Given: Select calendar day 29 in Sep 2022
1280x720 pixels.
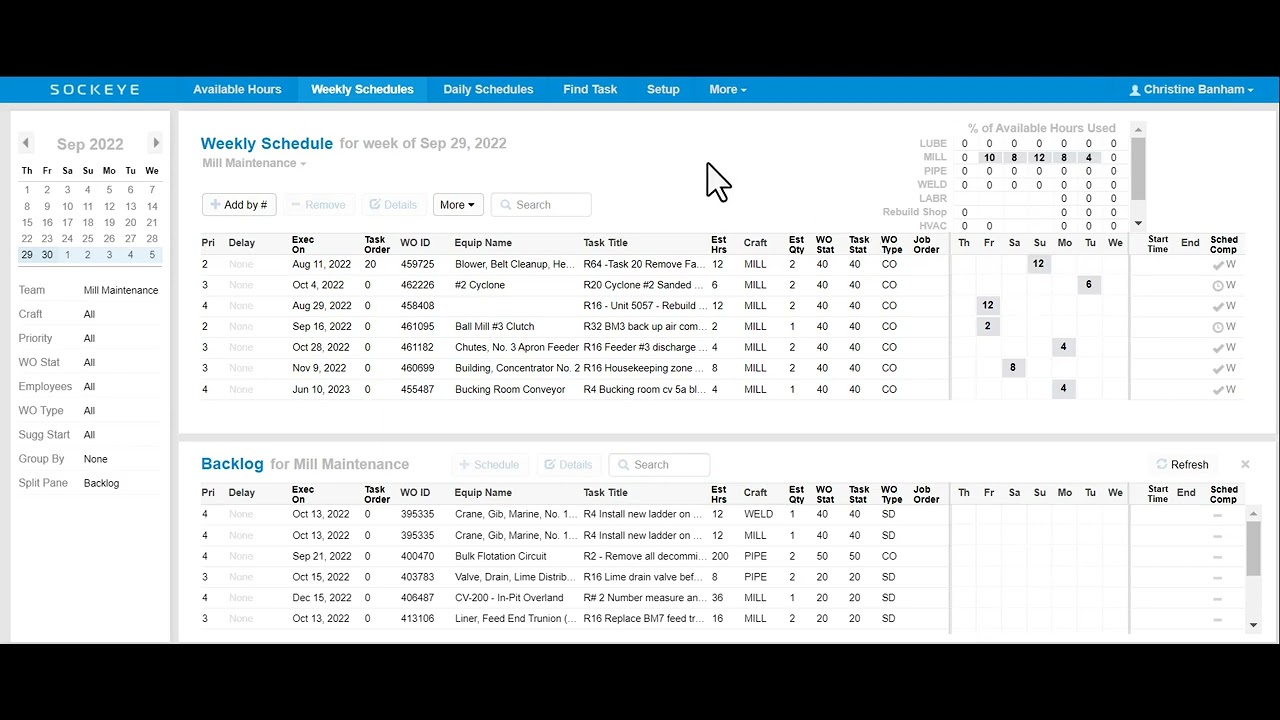Looking at the screenshot, I should 27,255.
